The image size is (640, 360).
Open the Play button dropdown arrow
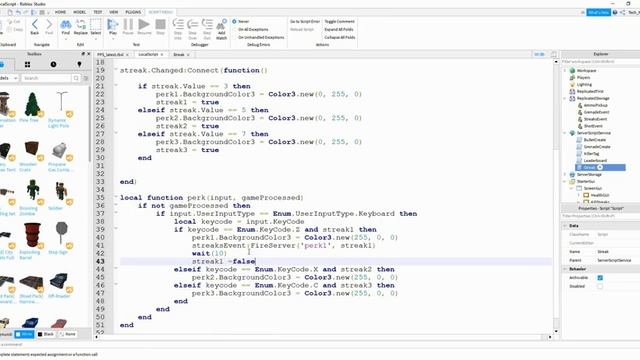pyautogui.click(x=113, y=40)
